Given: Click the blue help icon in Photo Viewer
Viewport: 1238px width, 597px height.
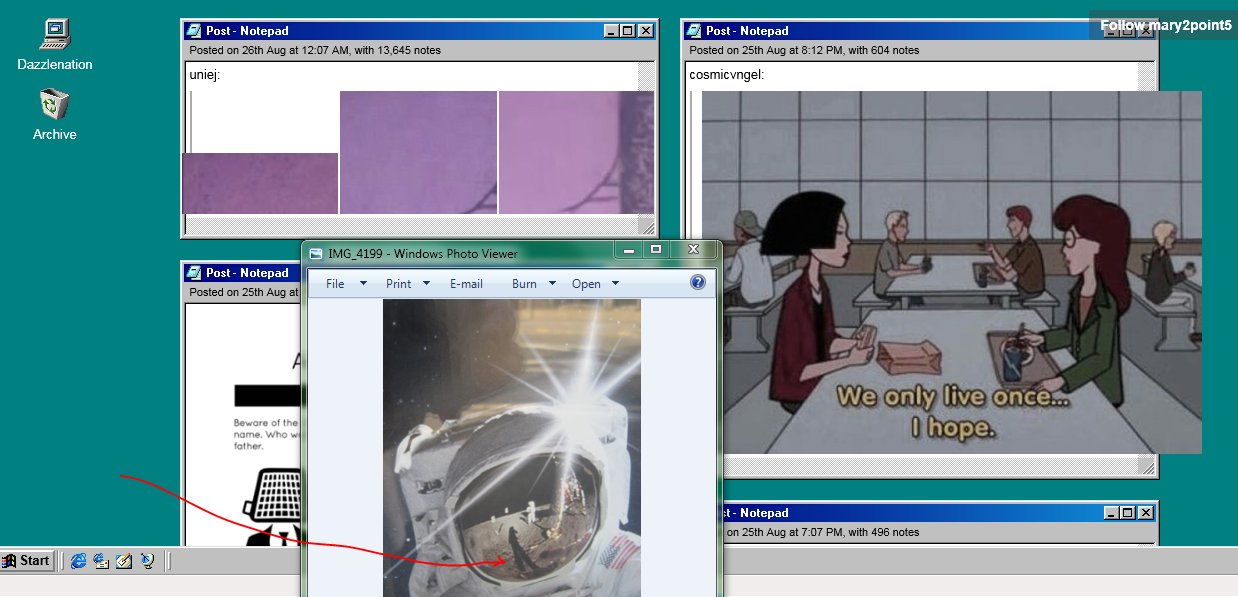Looking at the screenshot, I should click(698, 283).
